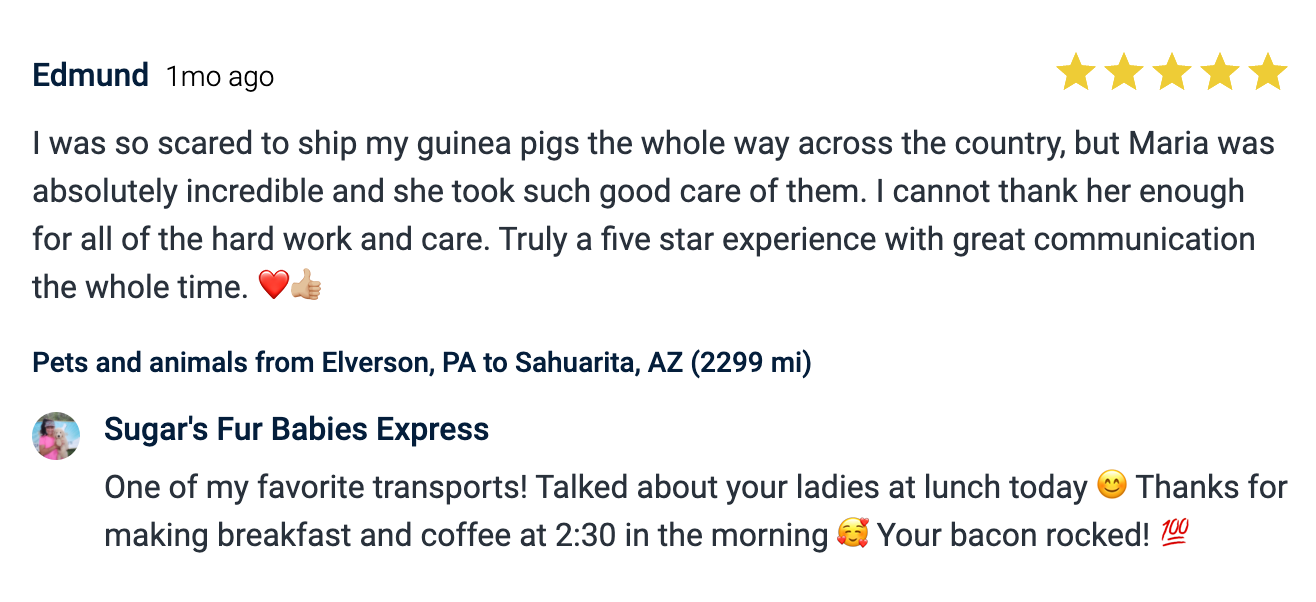The height and width of the screenshot is (602, 1316).
Task: Click the 1mo ago timestamp
Action: [x=219, y=77]
